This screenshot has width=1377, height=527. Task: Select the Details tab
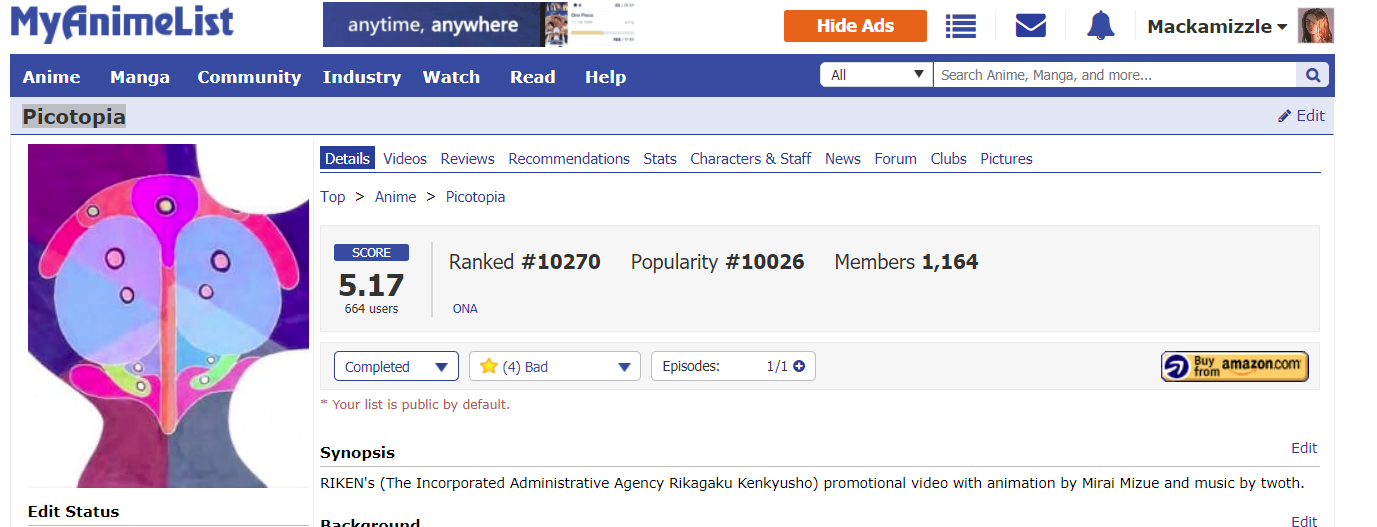(348, 158)
